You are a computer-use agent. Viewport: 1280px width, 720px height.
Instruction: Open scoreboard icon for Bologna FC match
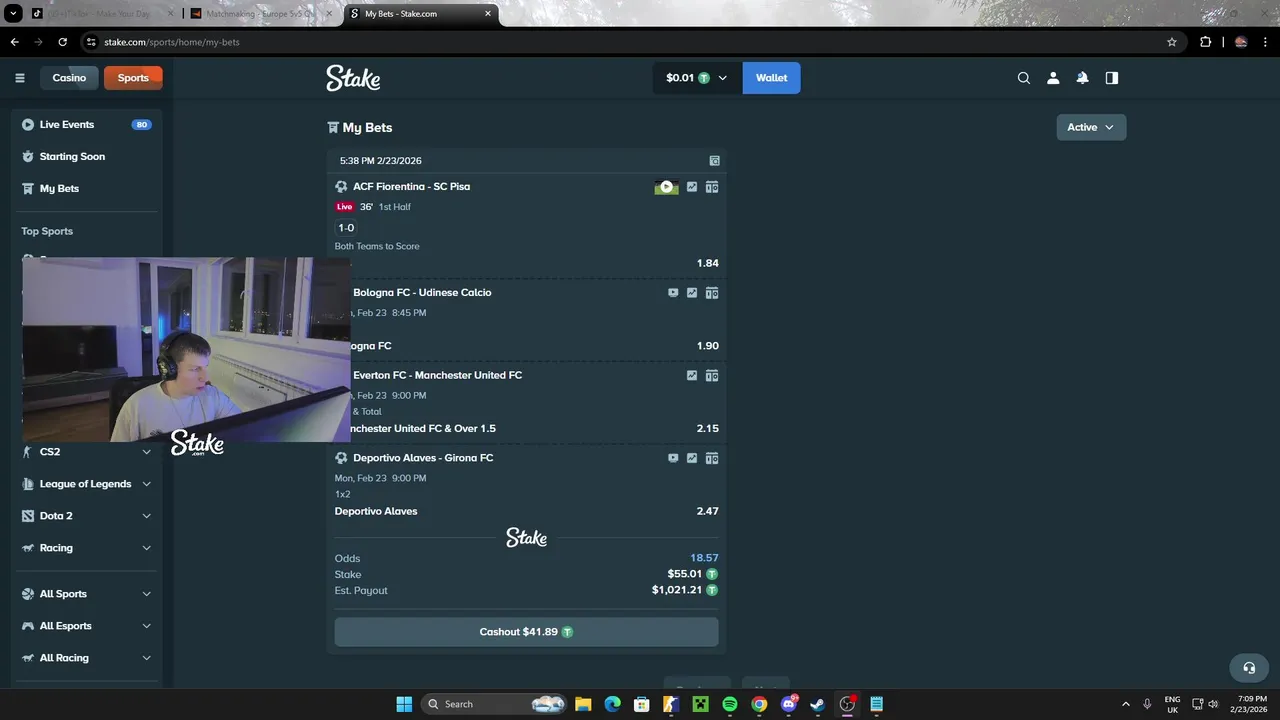tap(712, 293)
